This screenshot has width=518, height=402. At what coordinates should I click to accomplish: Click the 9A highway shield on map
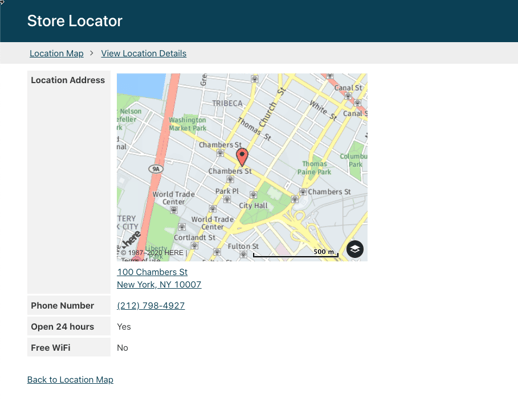coord(156,169)
